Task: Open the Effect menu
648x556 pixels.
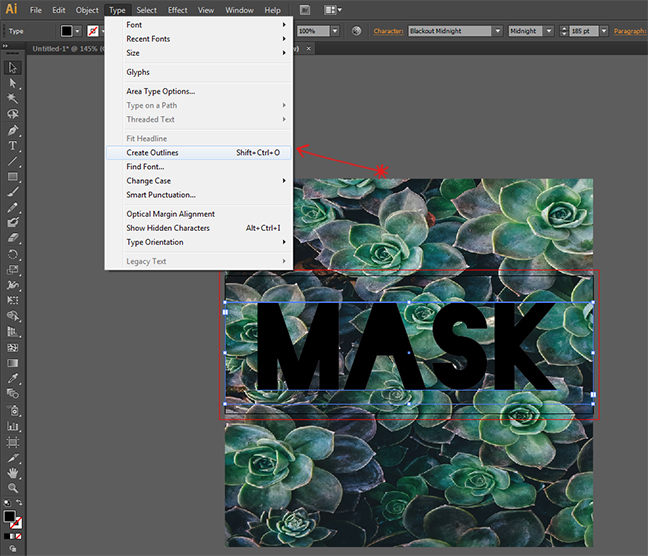Action: [178, 10]
